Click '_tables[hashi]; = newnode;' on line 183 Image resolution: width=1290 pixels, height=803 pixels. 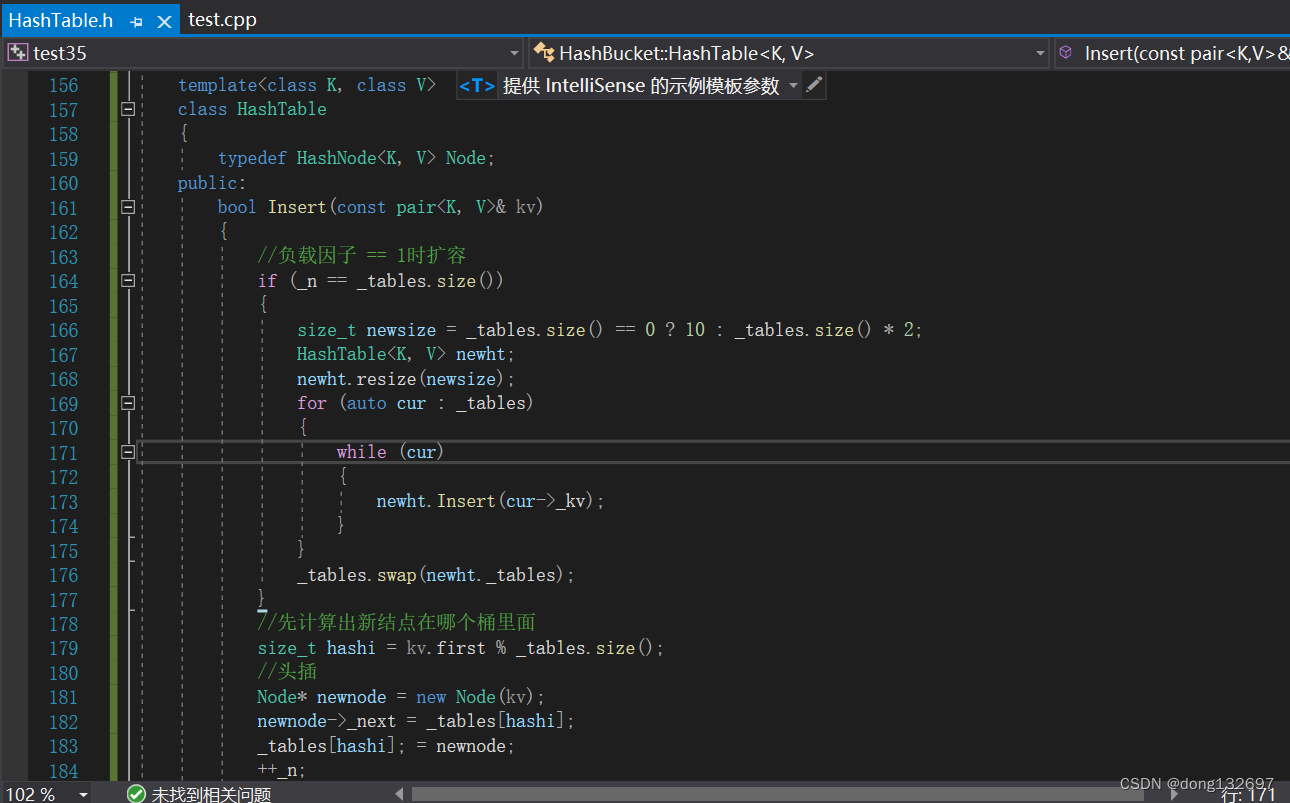tap(386, 746)
